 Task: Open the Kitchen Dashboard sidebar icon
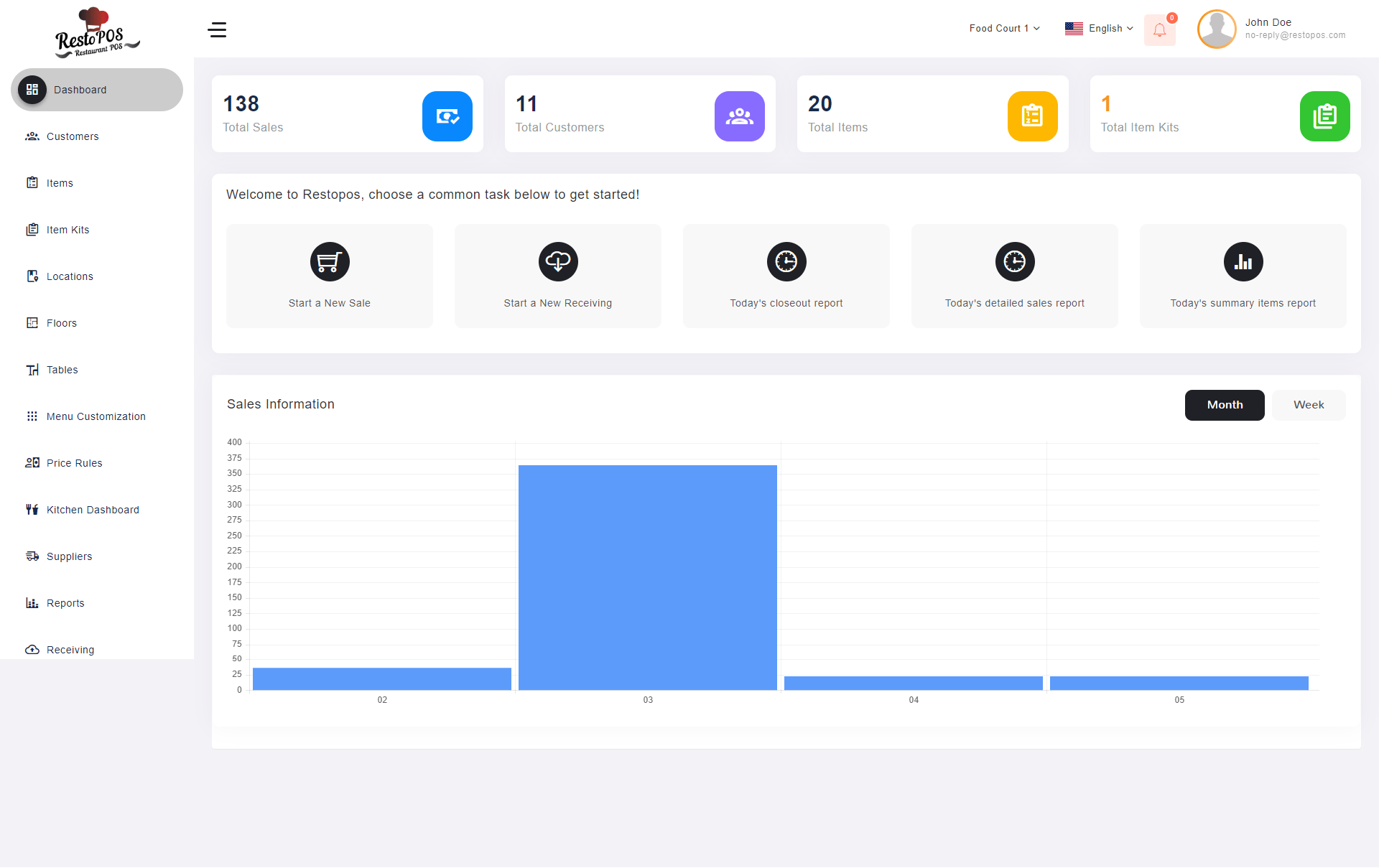tap(32, 509)
